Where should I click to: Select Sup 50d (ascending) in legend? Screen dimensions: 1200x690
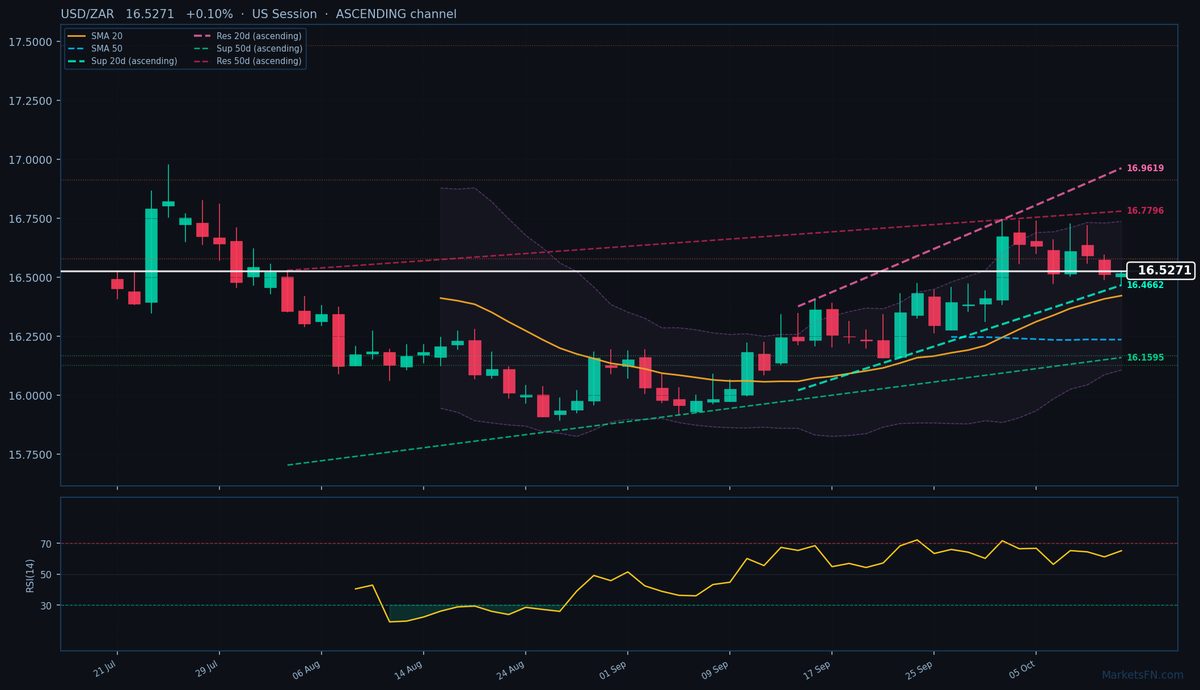click(246, 48)
